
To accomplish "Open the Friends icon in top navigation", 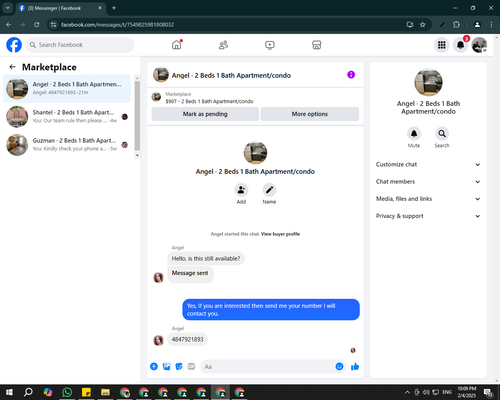I will coord(223,45).
